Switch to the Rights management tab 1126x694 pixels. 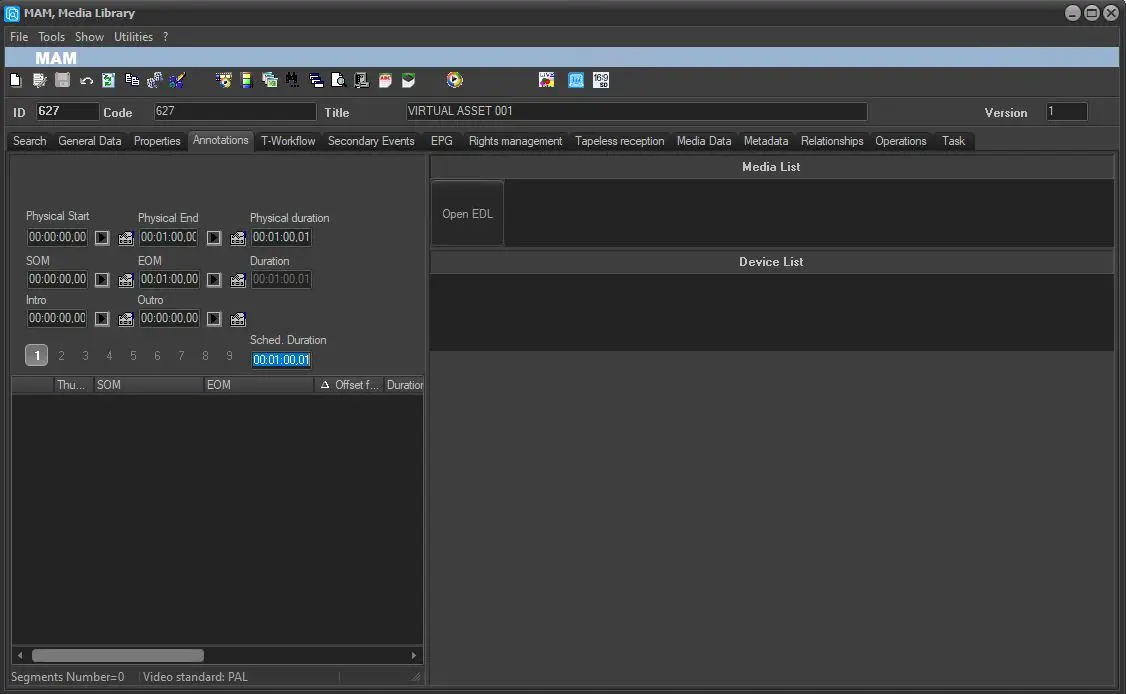pyautogui.click(x=515, y=141)
